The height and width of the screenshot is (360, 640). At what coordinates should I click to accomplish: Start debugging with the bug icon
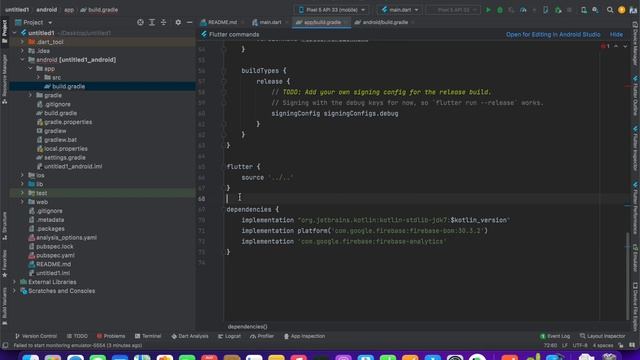click(500, 10)
